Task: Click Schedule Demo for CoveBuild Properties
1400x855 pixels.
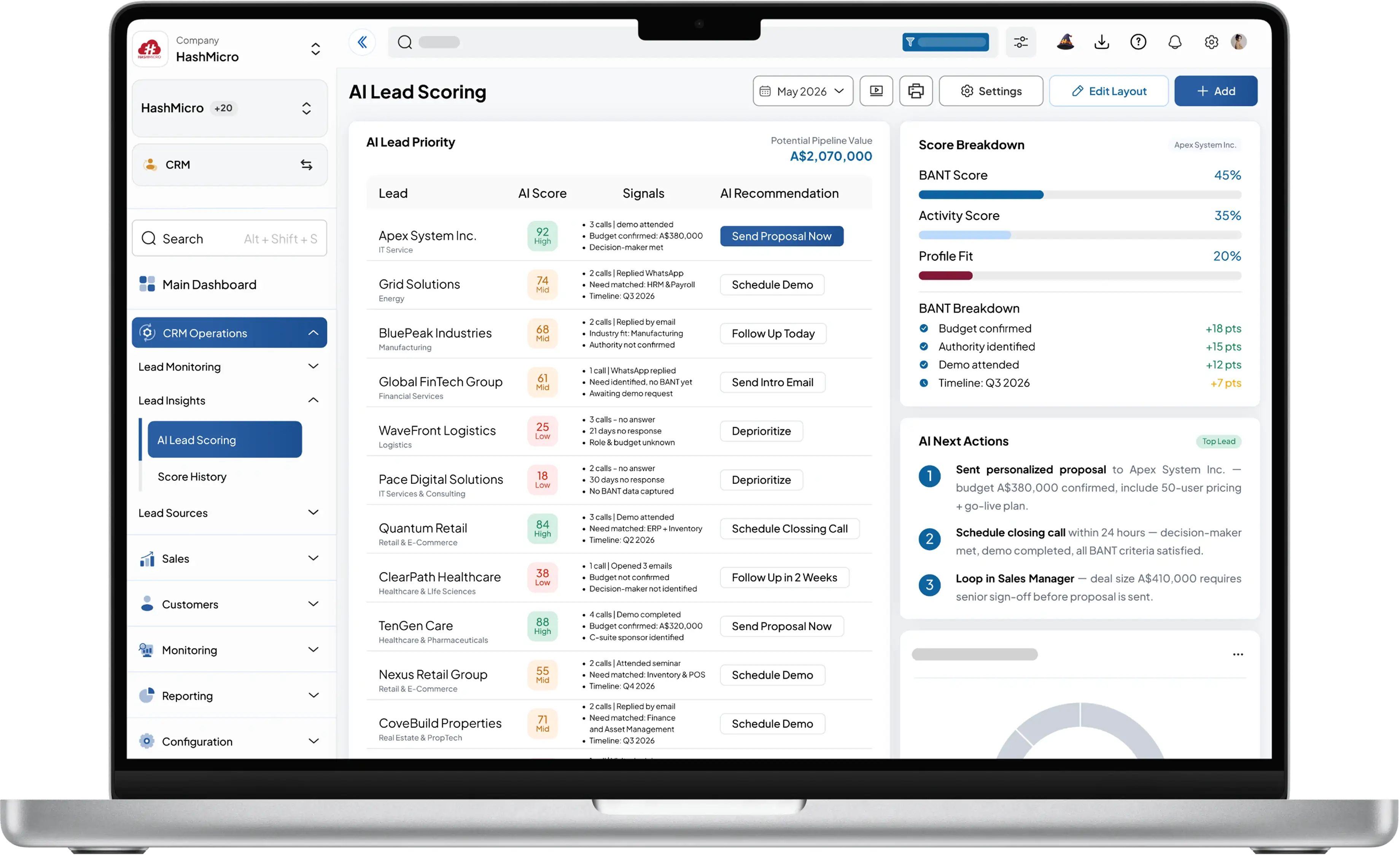Action: 772,724
